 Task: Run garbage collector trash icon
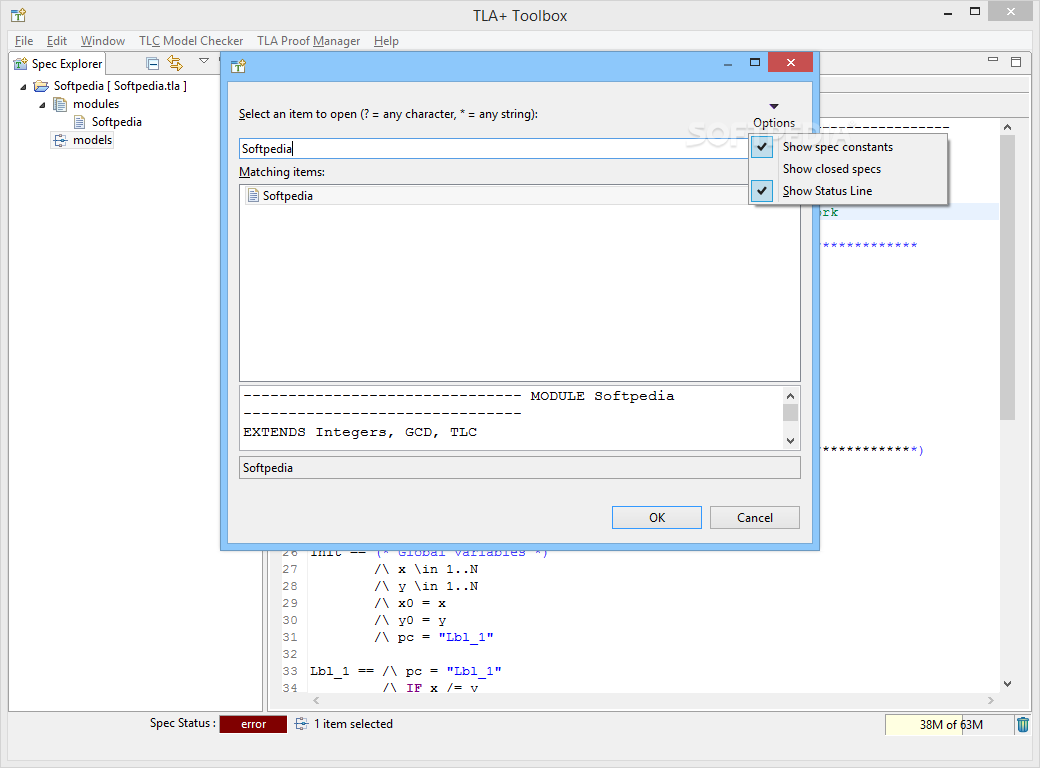(x=1023, y=725)
